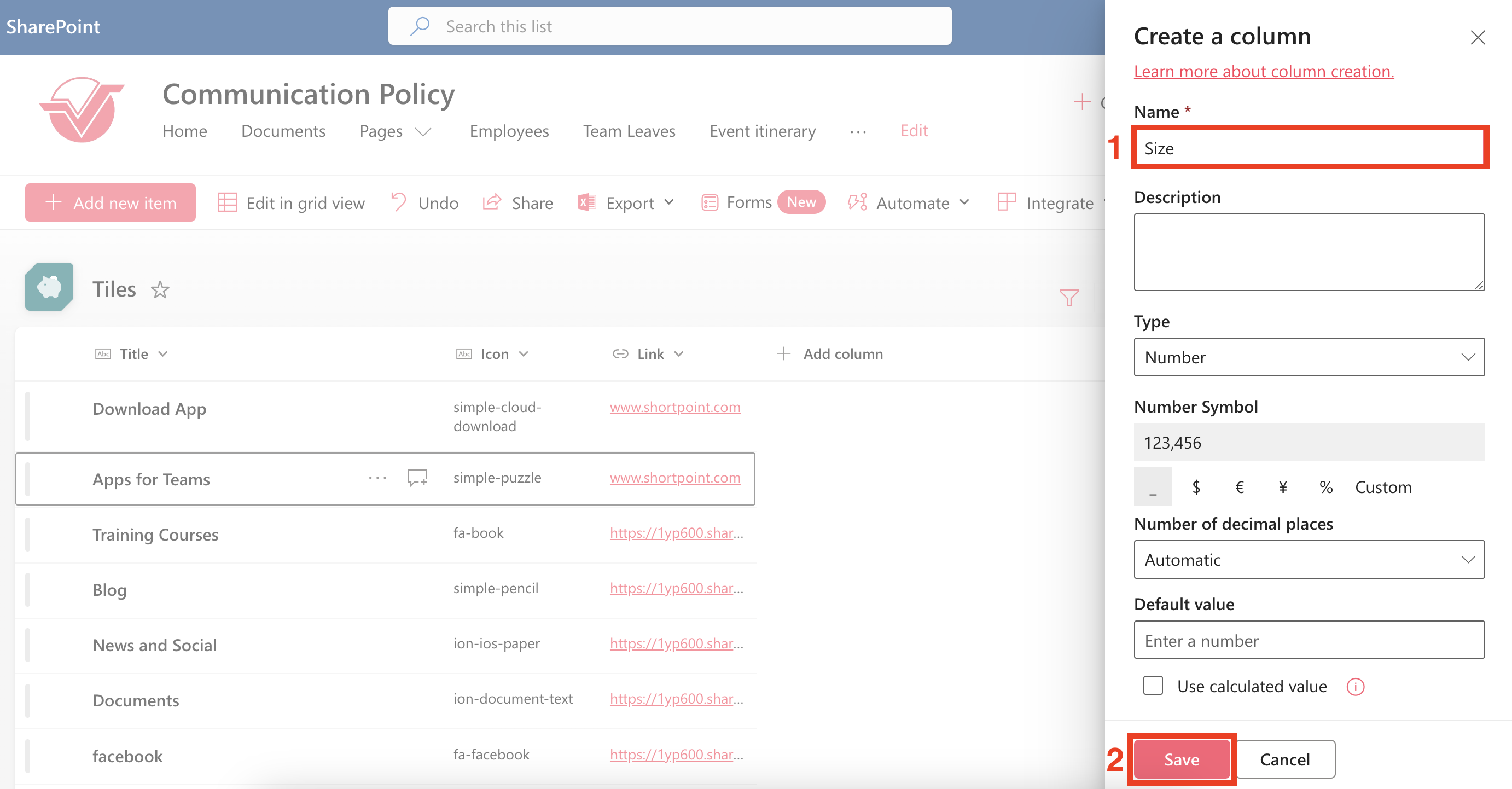Open Team Leaves navigation item

pyautogui.click(x=629, y=131)
